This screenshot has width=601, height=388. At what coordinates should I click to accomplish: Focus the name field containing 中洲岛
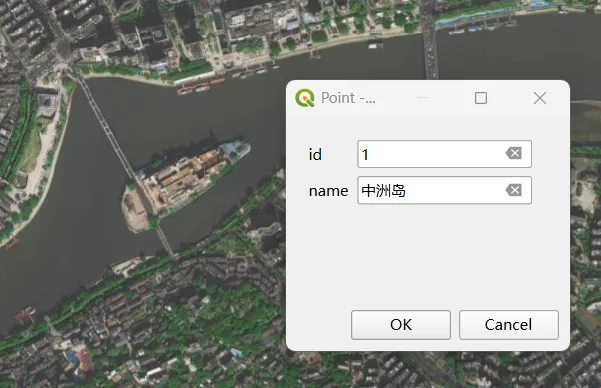[444, 190]
